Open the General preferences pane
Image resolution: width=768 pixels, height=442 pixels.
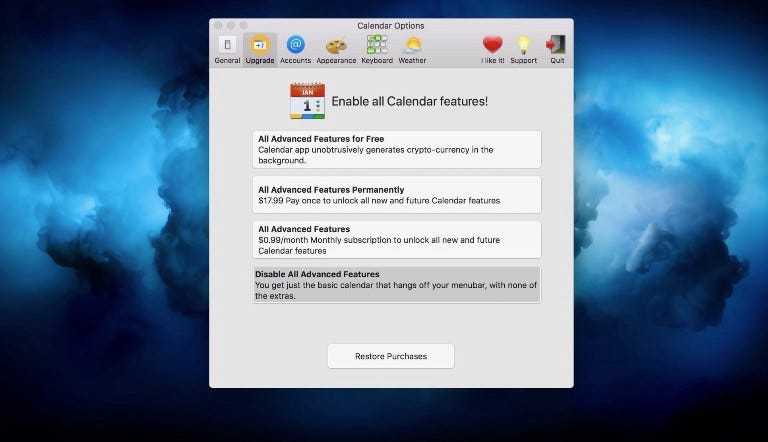(227, 49)
